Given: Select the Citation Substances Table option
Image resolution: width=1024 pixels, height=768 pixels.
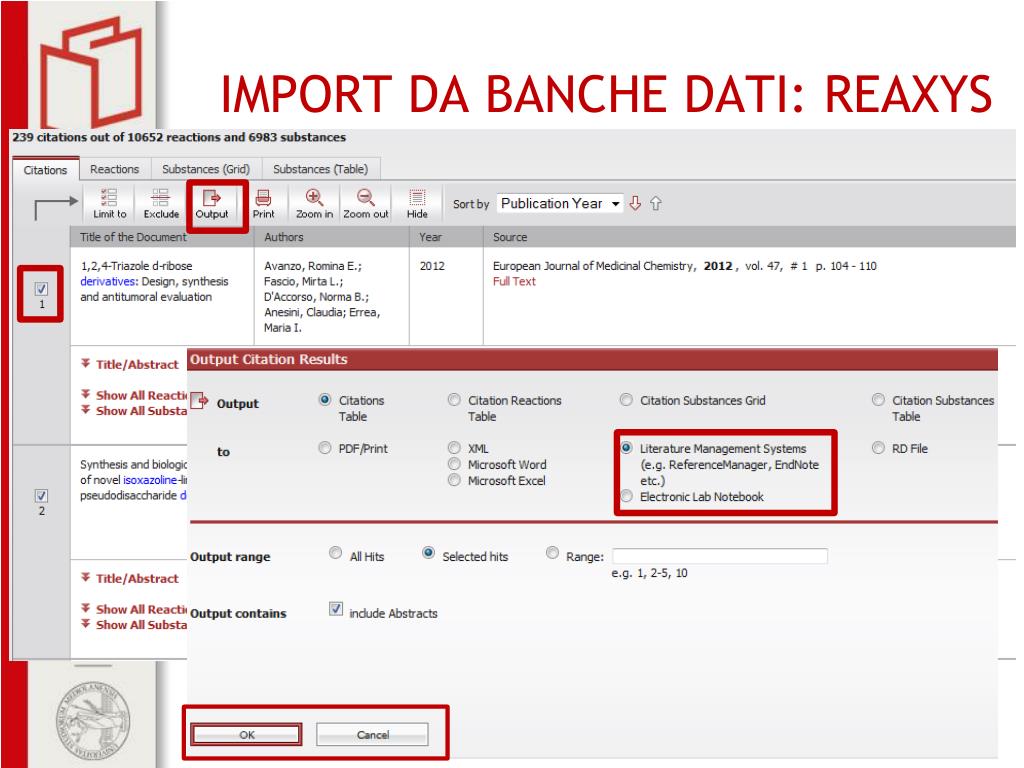Looking at the screenshot, I should coord(878,400).
